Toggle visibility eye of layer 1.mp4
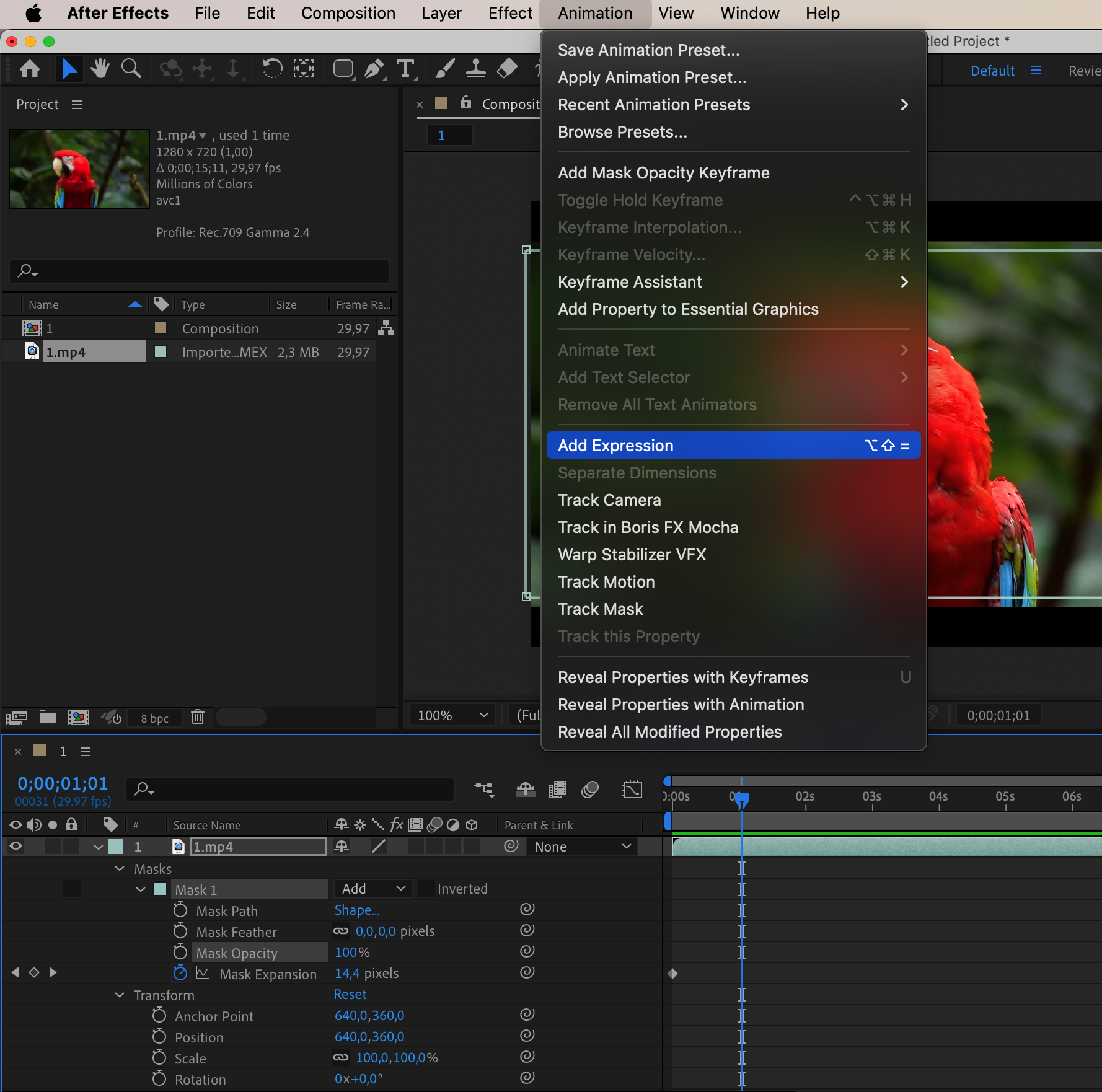The image size is (1102, 1092). 15,846
